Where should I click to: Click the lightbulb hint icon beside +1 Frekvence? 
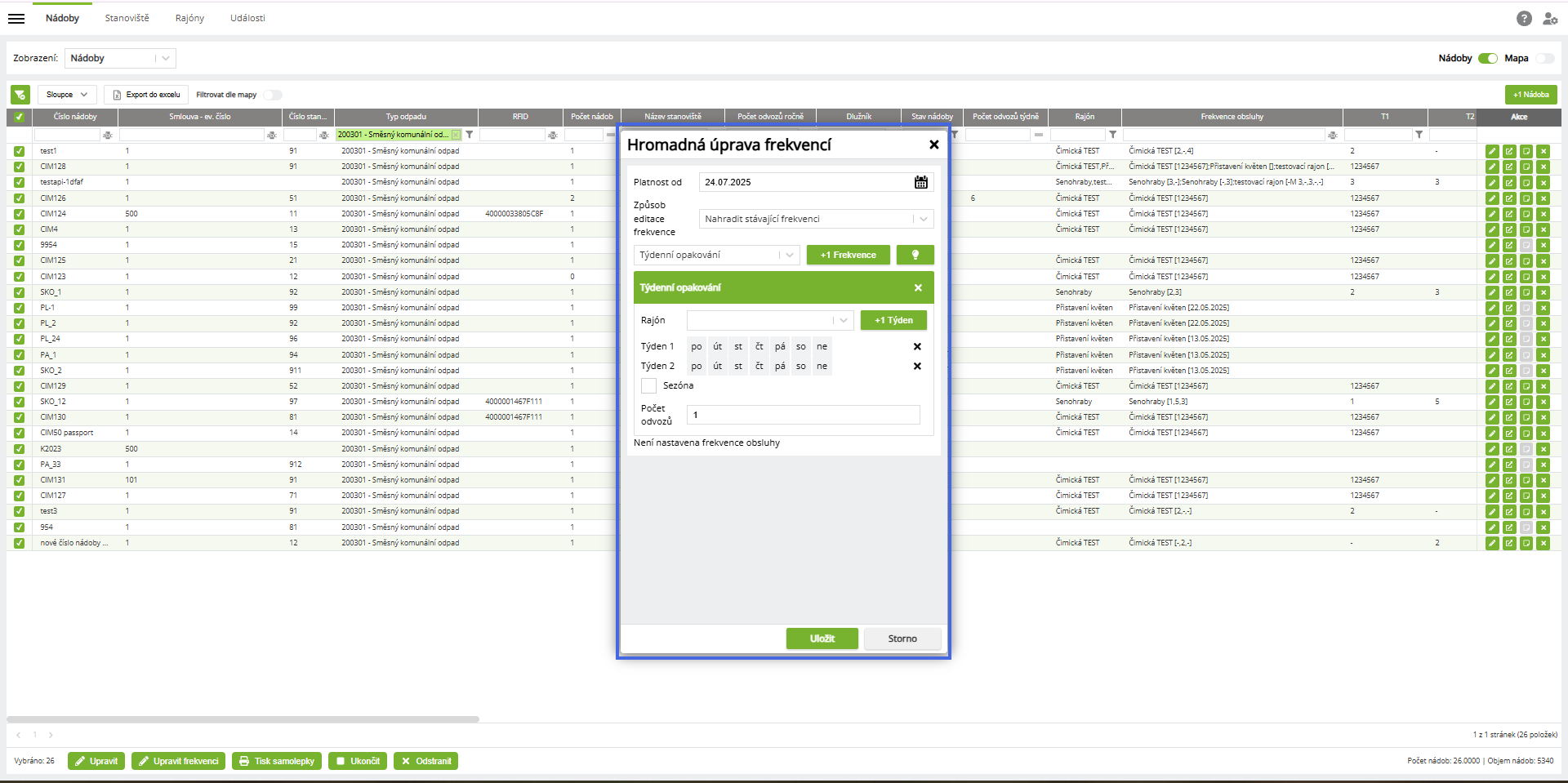(915, 255)
